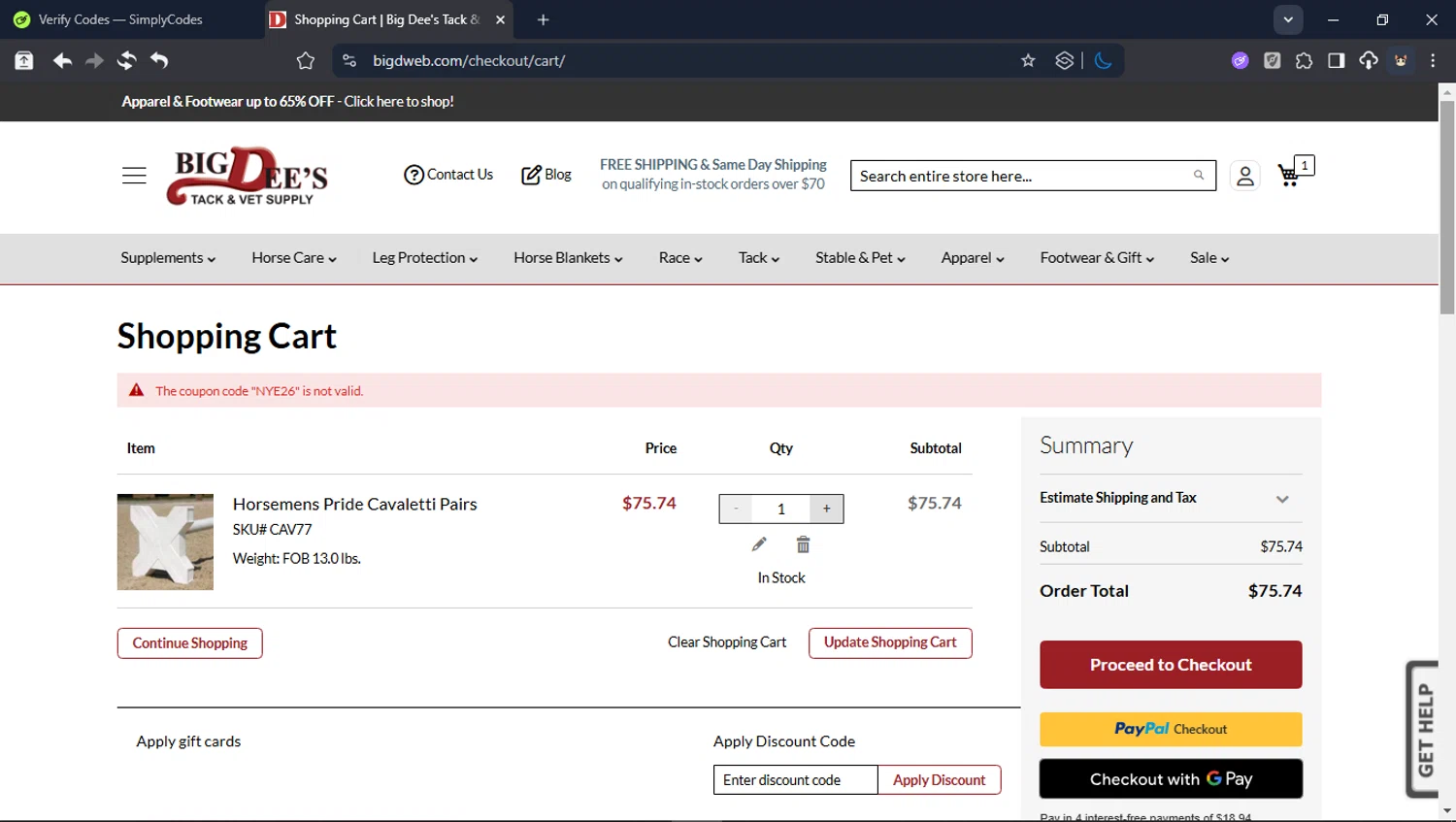The image size is (1456, 822).
Task: Click the moon night-mode icon in address bar
Action: [x=1103, y=61]
